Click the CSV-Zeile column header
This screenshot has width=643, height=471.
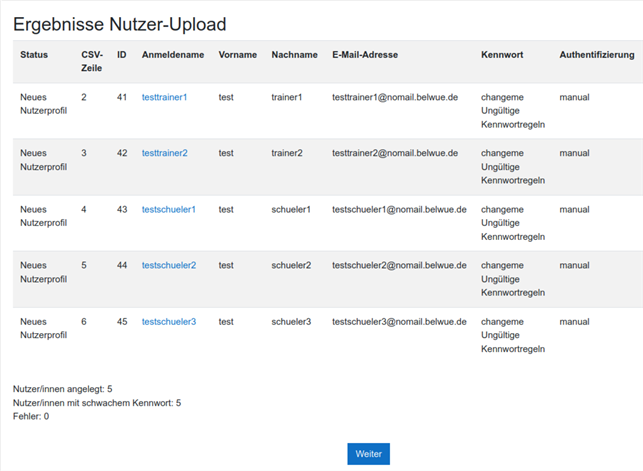point(91,62)
